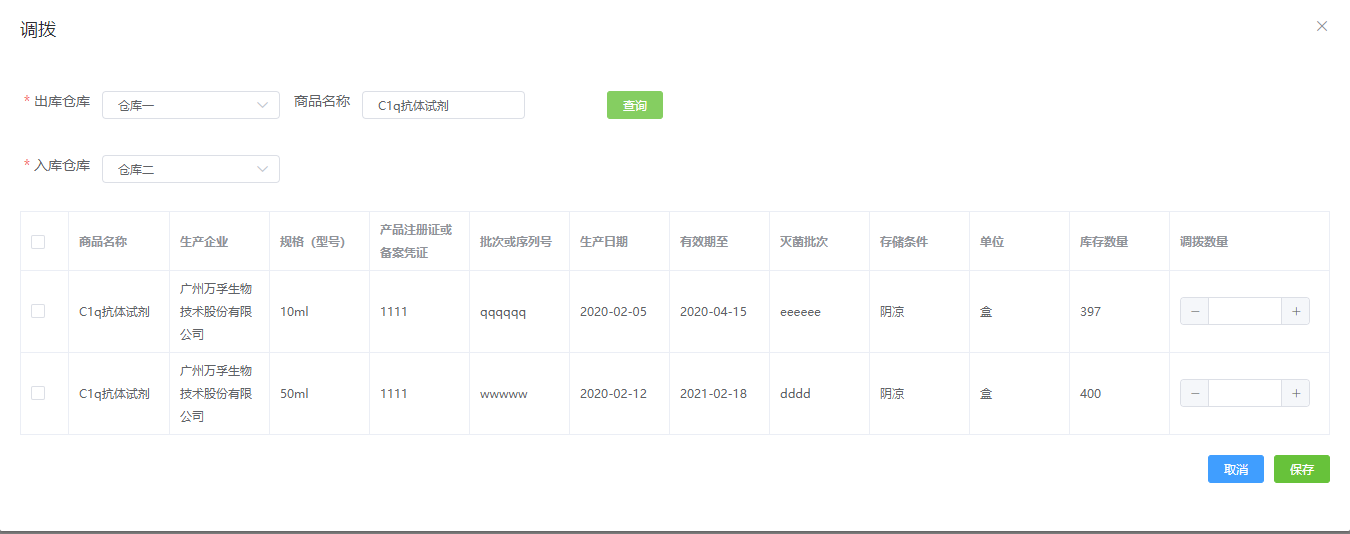Click the 库存数量 column header
The image size is (1350, 534).
click(x=1104, y=242)
